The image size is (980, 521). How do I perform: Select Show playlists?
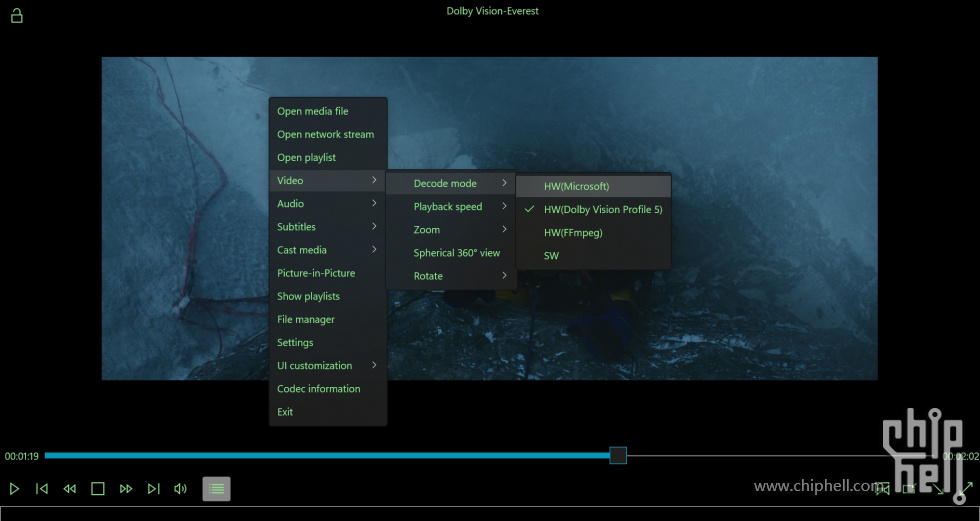[328, 296]
